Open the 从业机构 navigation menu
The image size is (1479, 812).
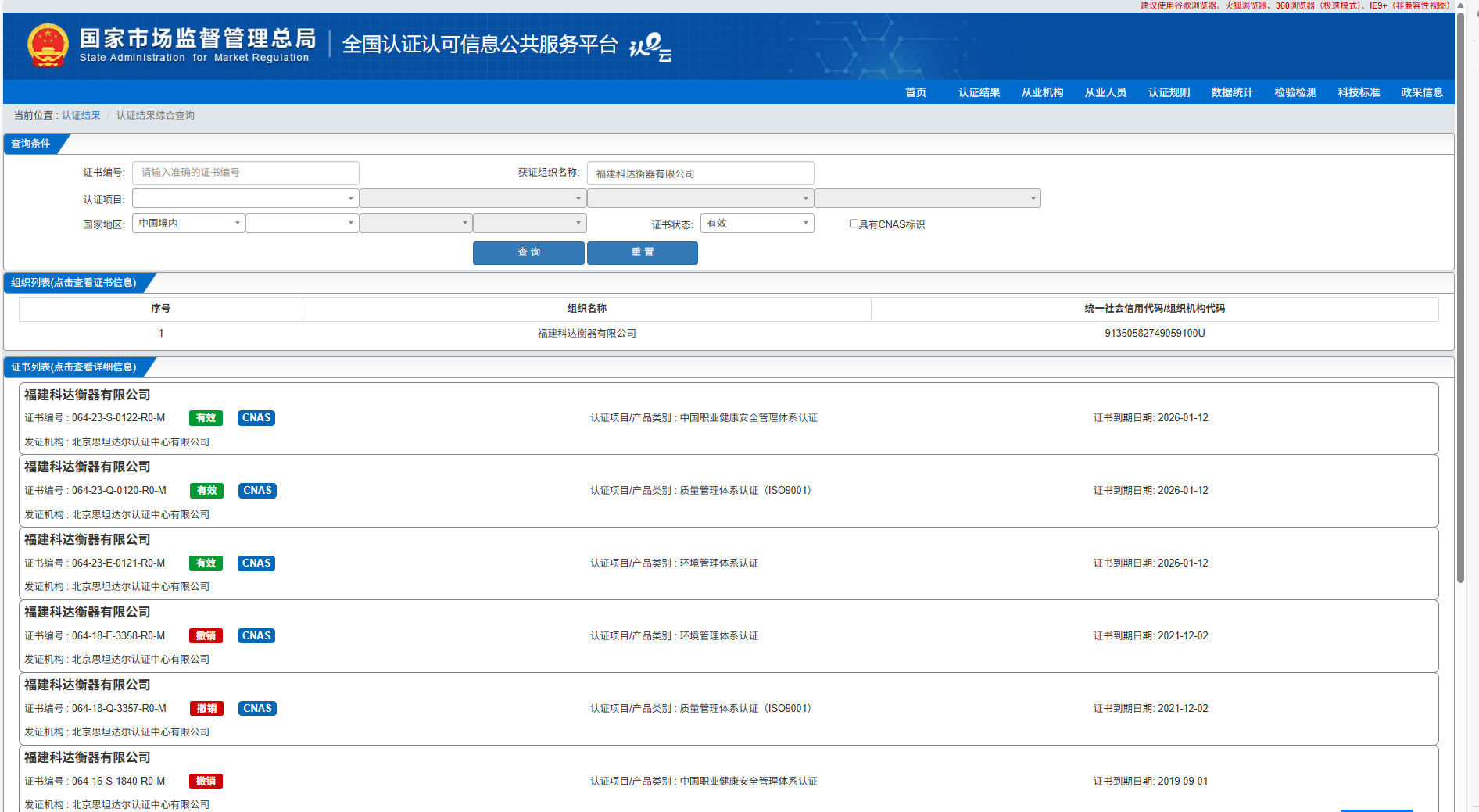click(1042, 92)
